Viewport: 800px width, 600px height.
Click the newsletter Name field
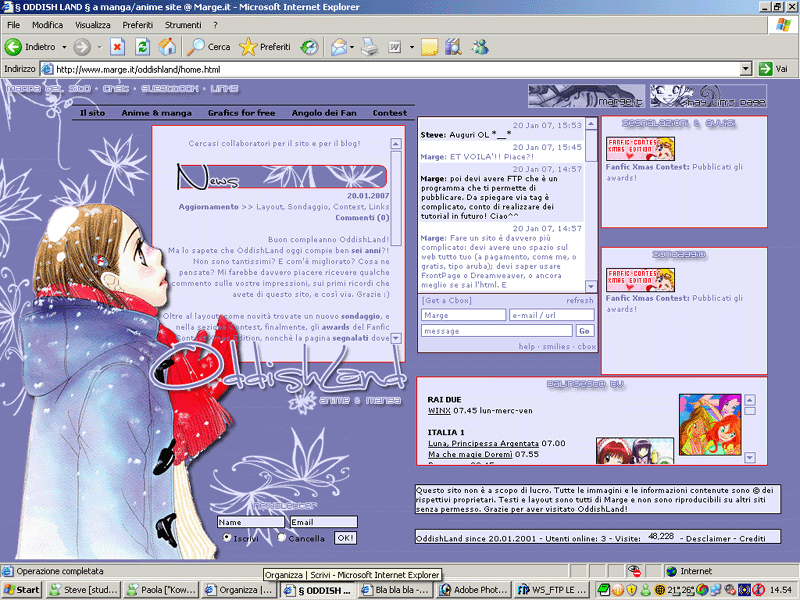pos(251,522)
